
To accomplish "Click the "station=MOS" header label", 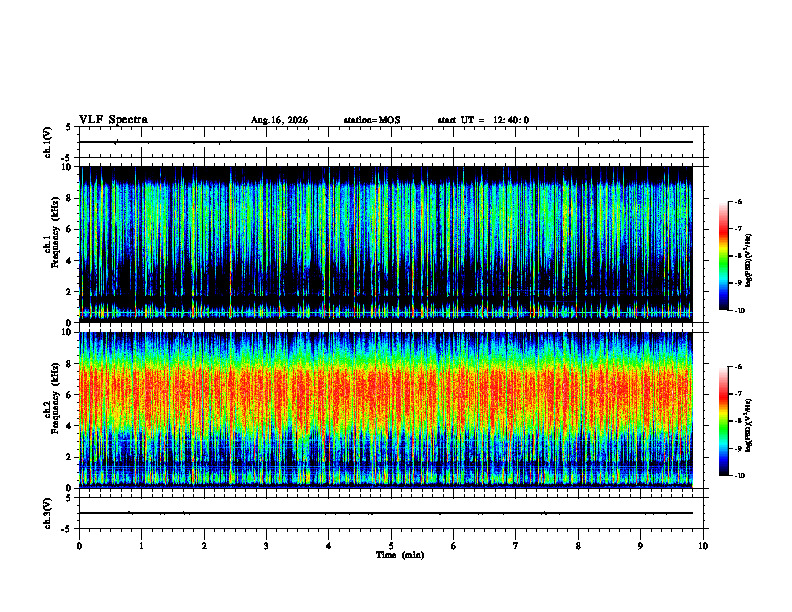I will [372, 120].
